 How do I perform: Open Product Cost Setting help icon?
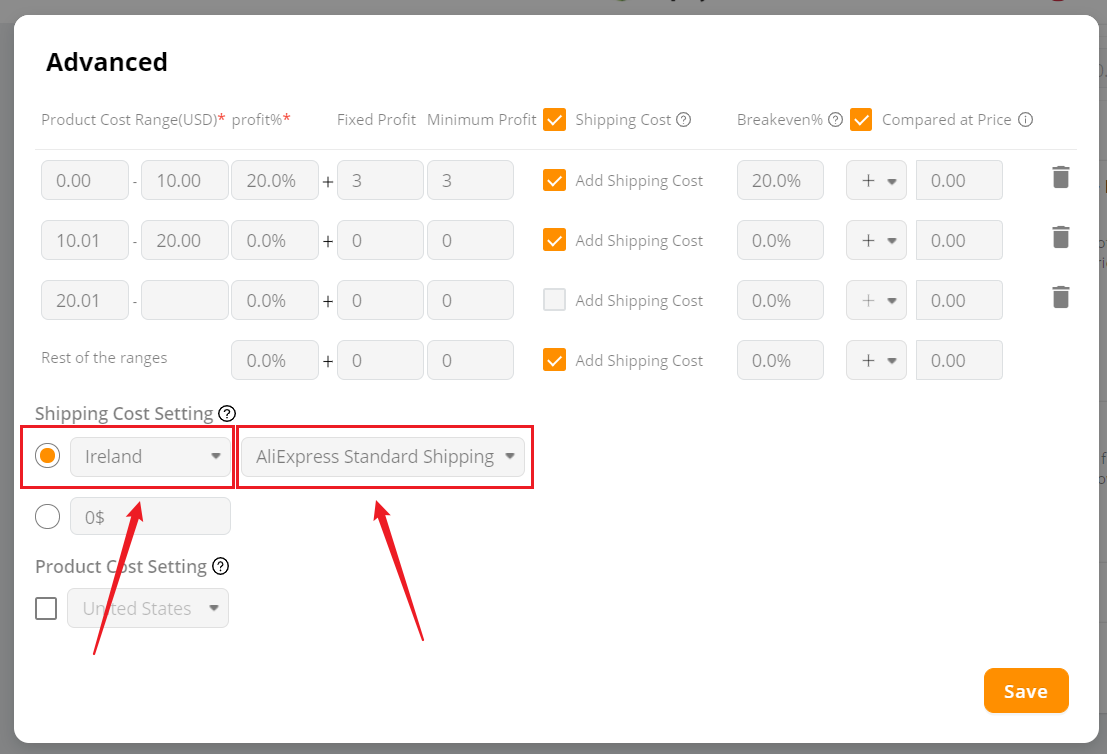[220, 566]
